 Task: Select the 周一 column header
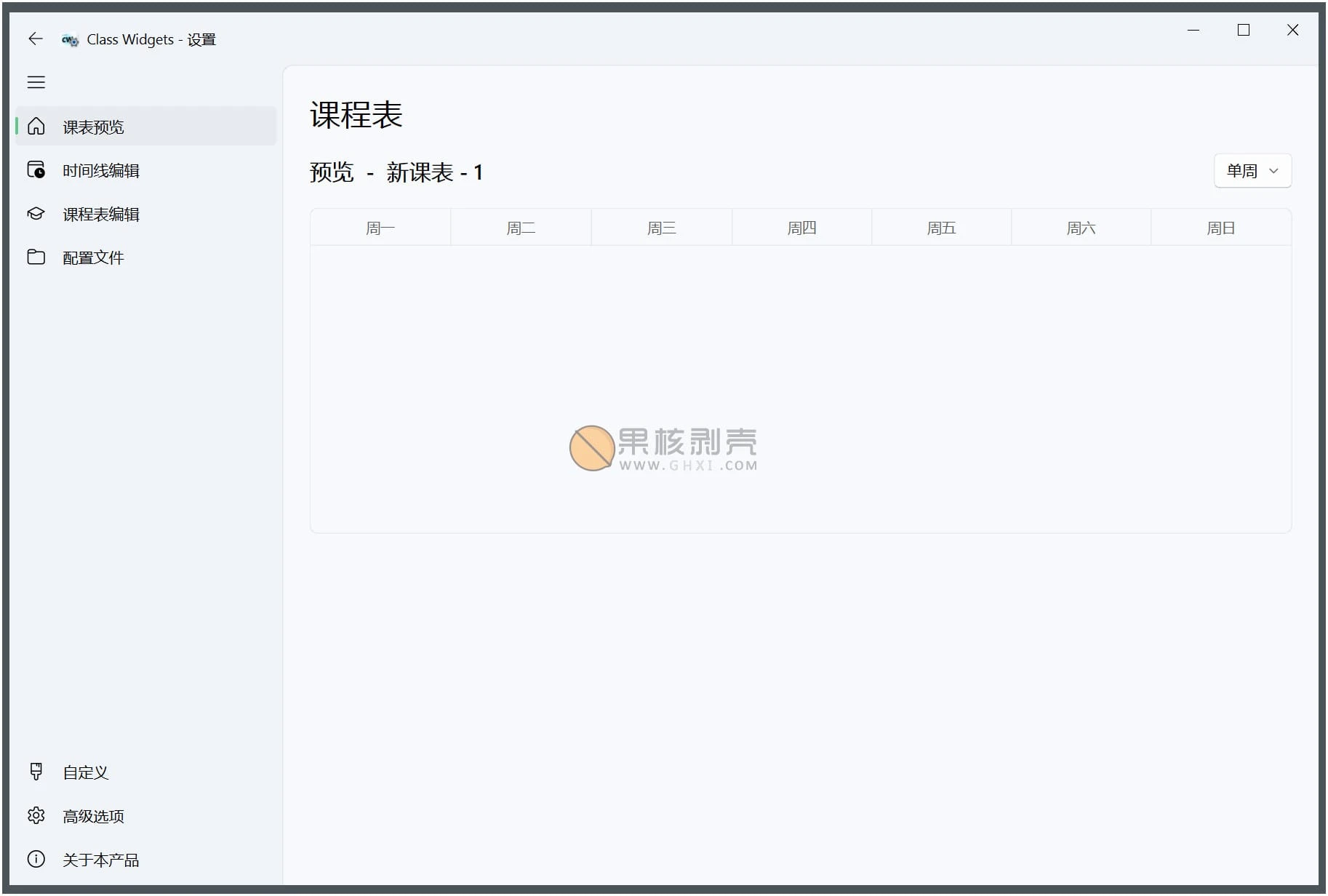(380, 228)
